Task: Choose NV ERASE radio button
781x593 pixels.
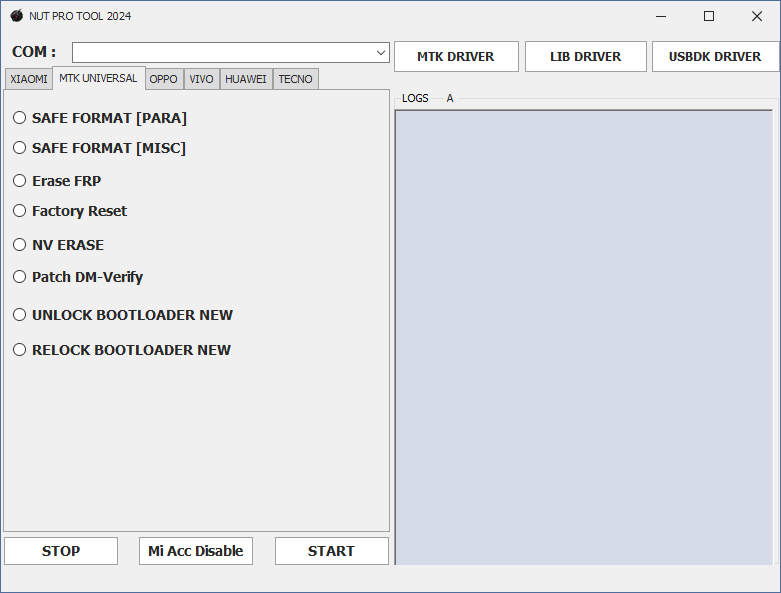Action: pyautogui.click(x=20, y=245)
